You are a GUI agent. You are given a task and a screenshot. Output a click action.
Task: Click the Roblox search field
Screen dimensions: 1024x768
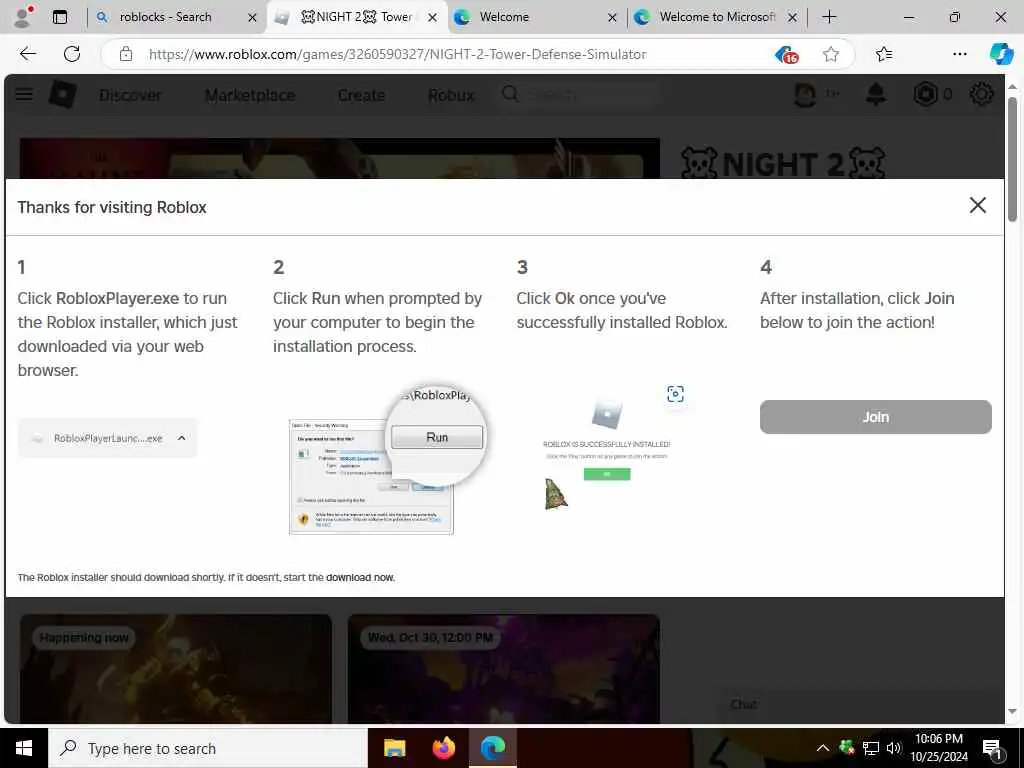click(x=580, y=95)
